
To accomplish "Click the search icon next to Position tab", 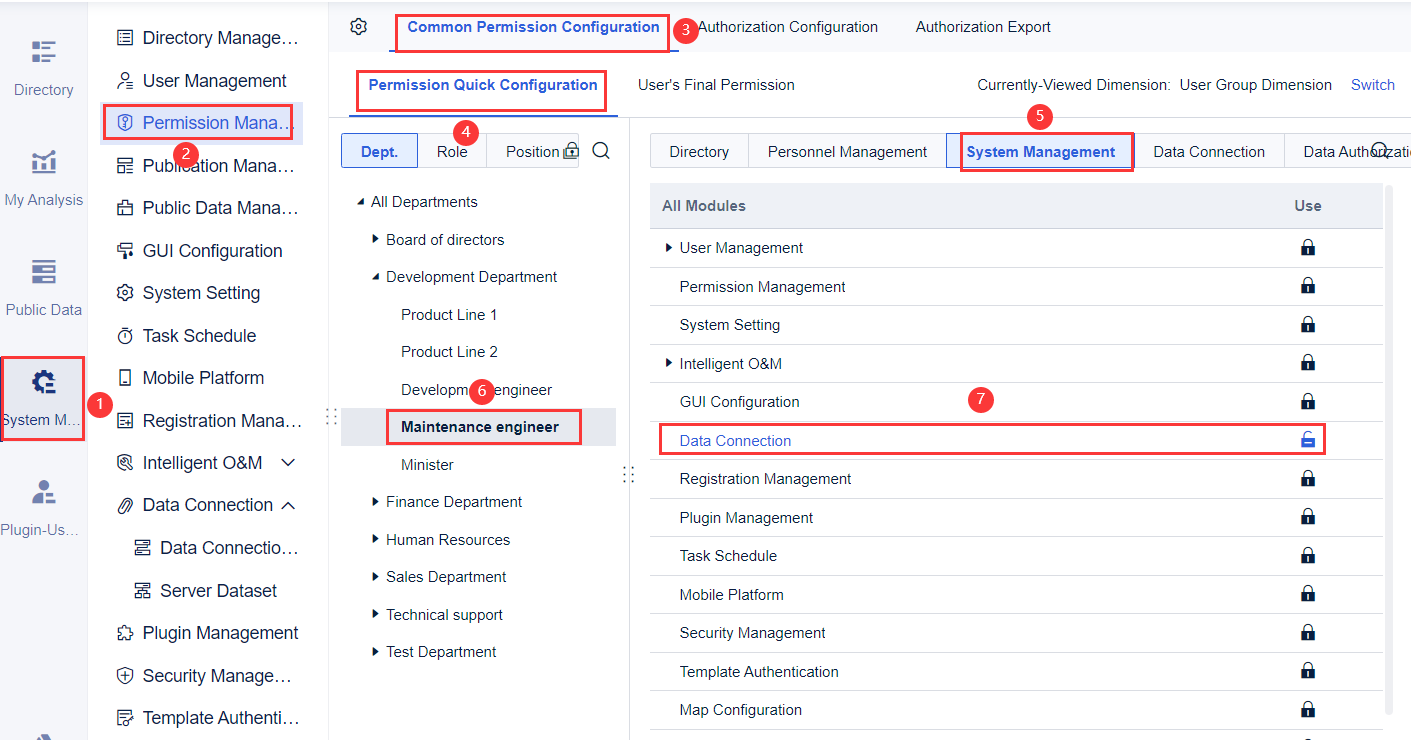I will 601,151.
